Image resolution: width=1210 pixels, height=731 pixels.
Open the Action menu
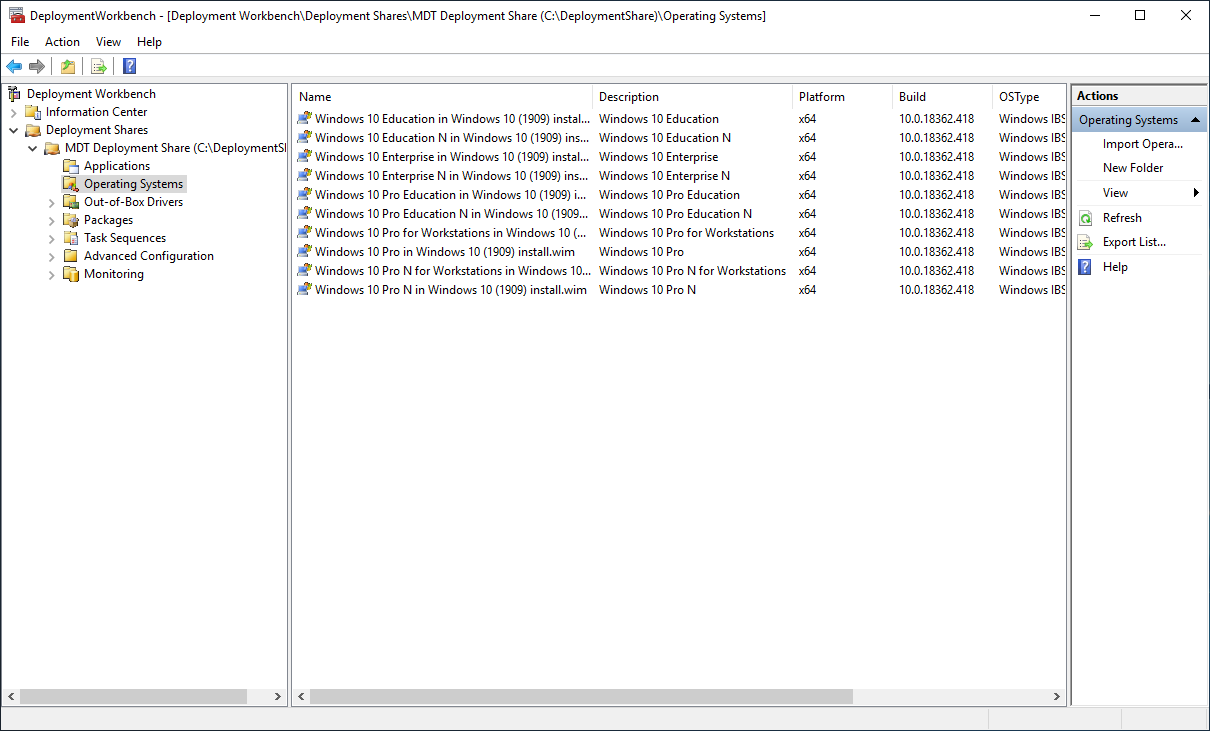pos(62,42)
